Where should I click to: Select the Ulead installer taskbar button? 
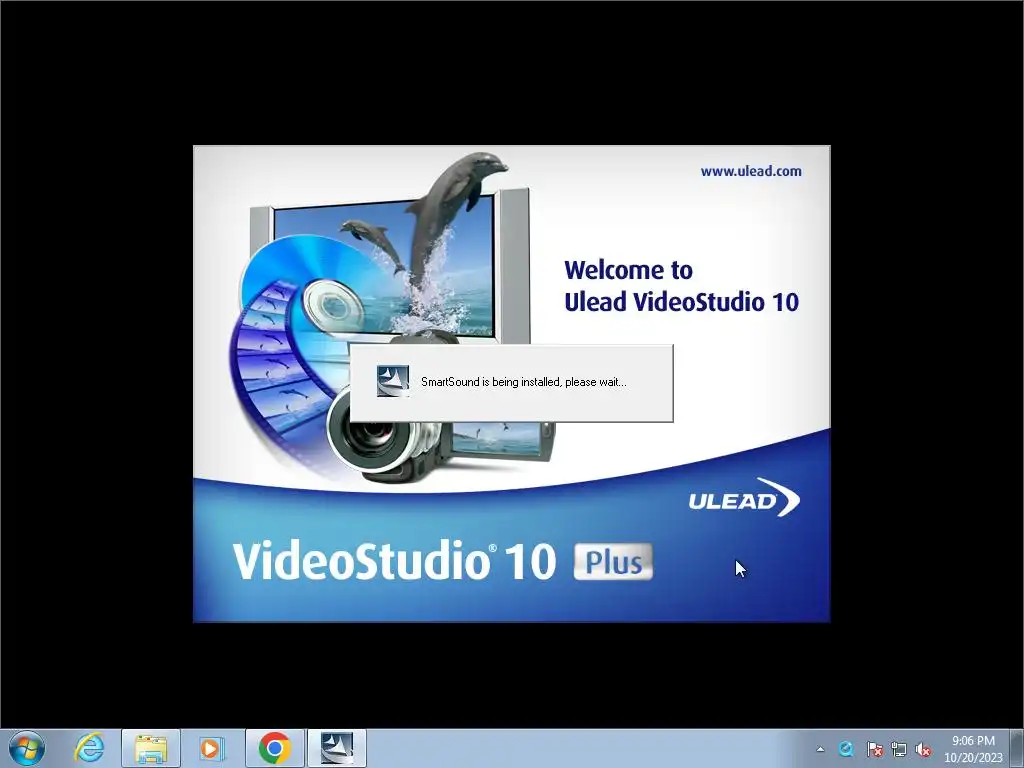(337, 748)
